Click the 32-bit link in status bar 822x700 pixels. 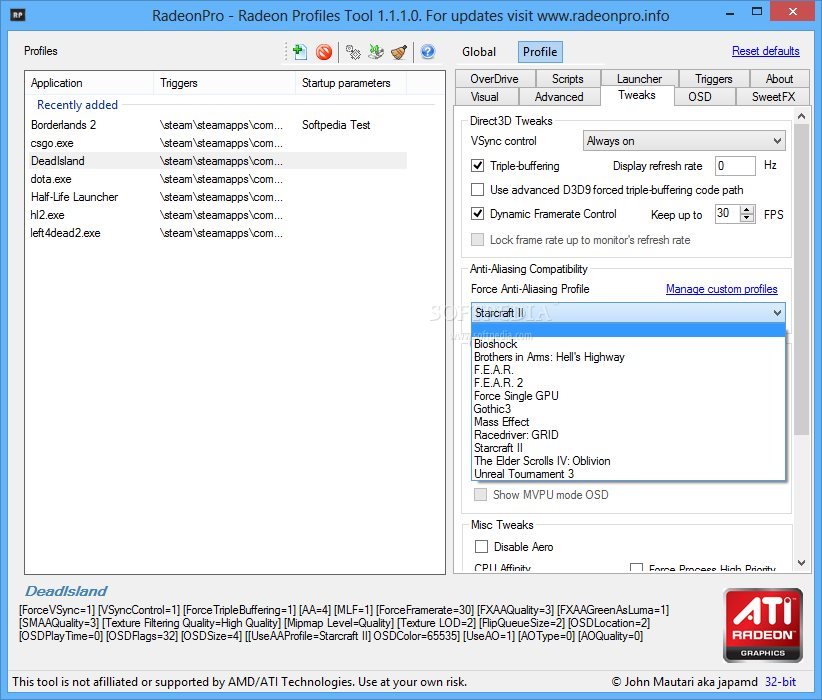point(780,682)
